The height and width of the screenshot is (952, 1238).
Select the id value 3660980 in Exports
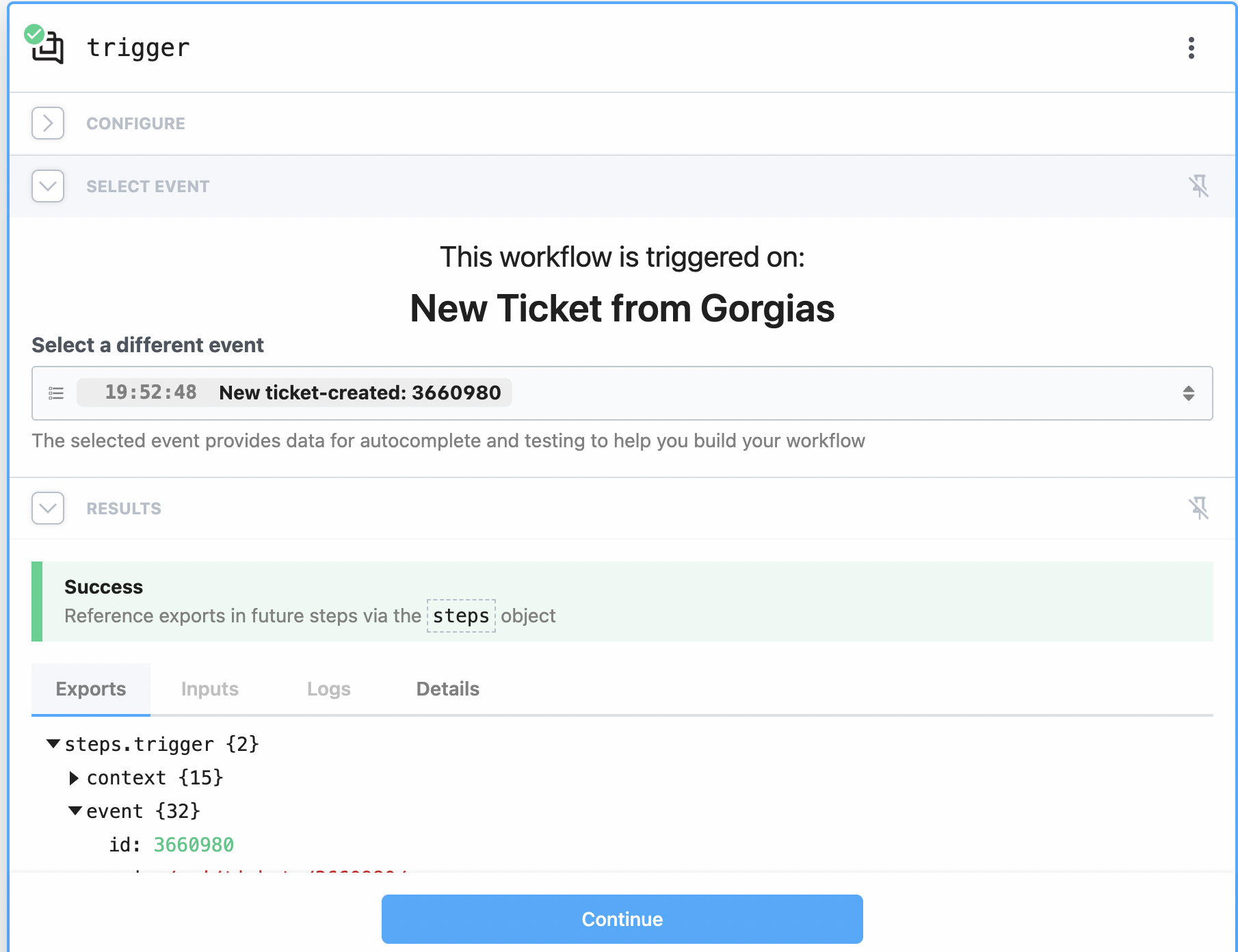194,845
